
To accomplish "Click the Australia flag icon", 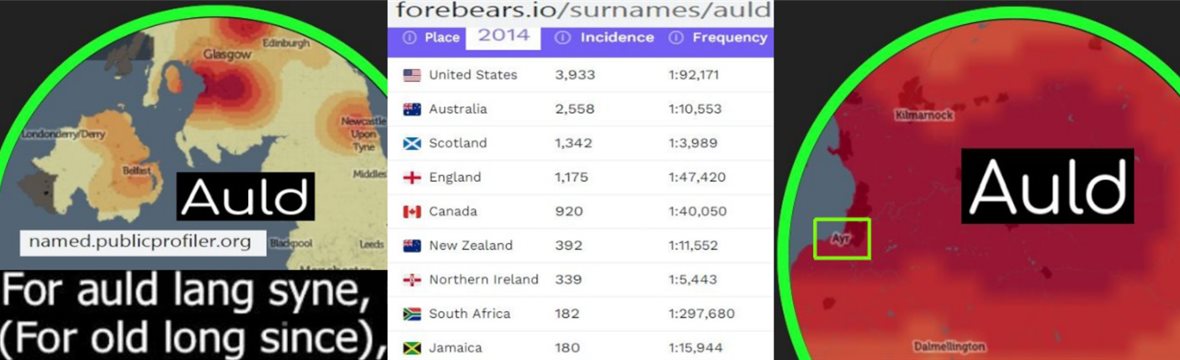I will tap(412, 109).
